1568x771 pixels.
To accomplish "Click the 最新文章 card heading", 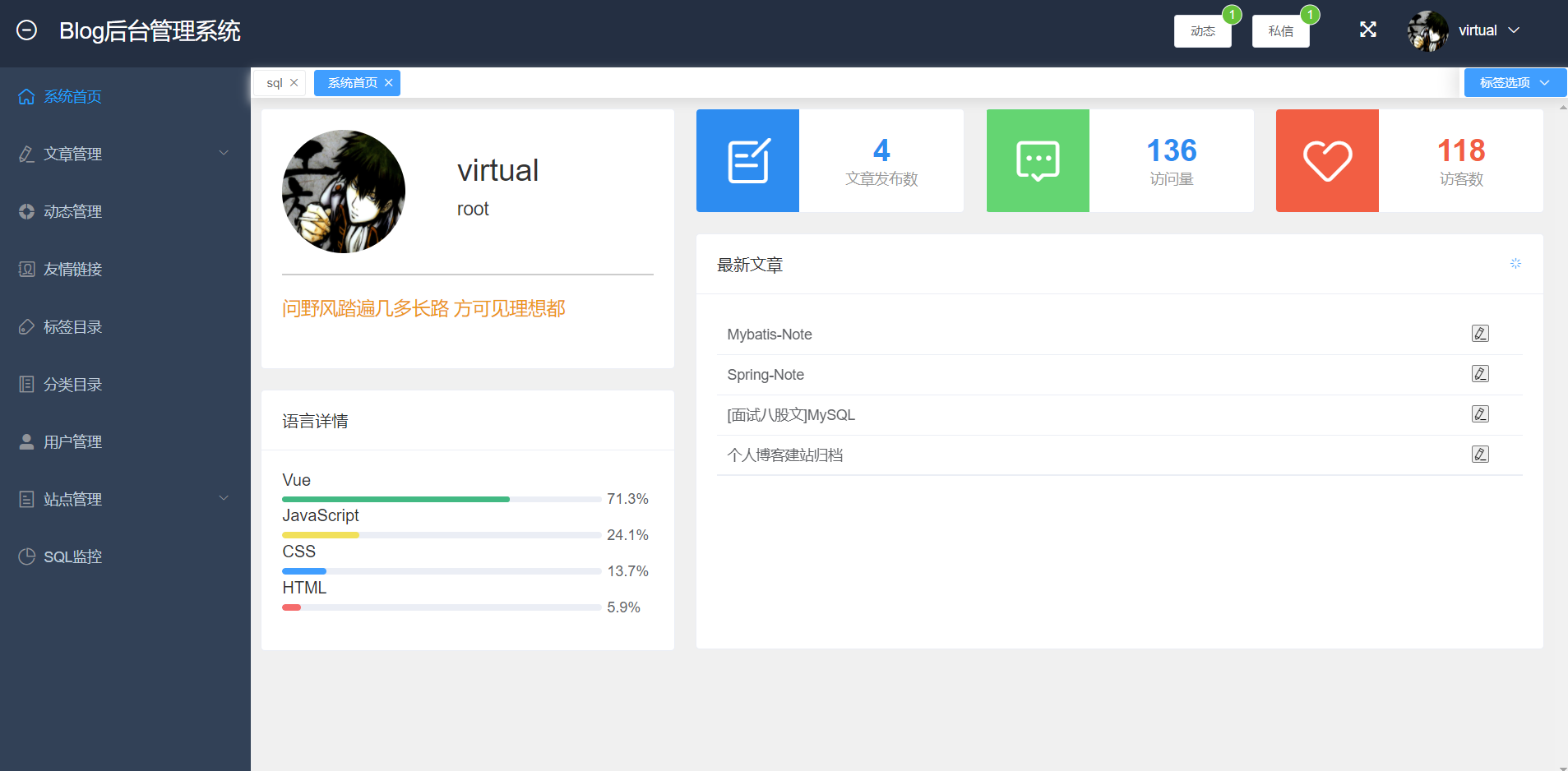I will coord(750,265).
